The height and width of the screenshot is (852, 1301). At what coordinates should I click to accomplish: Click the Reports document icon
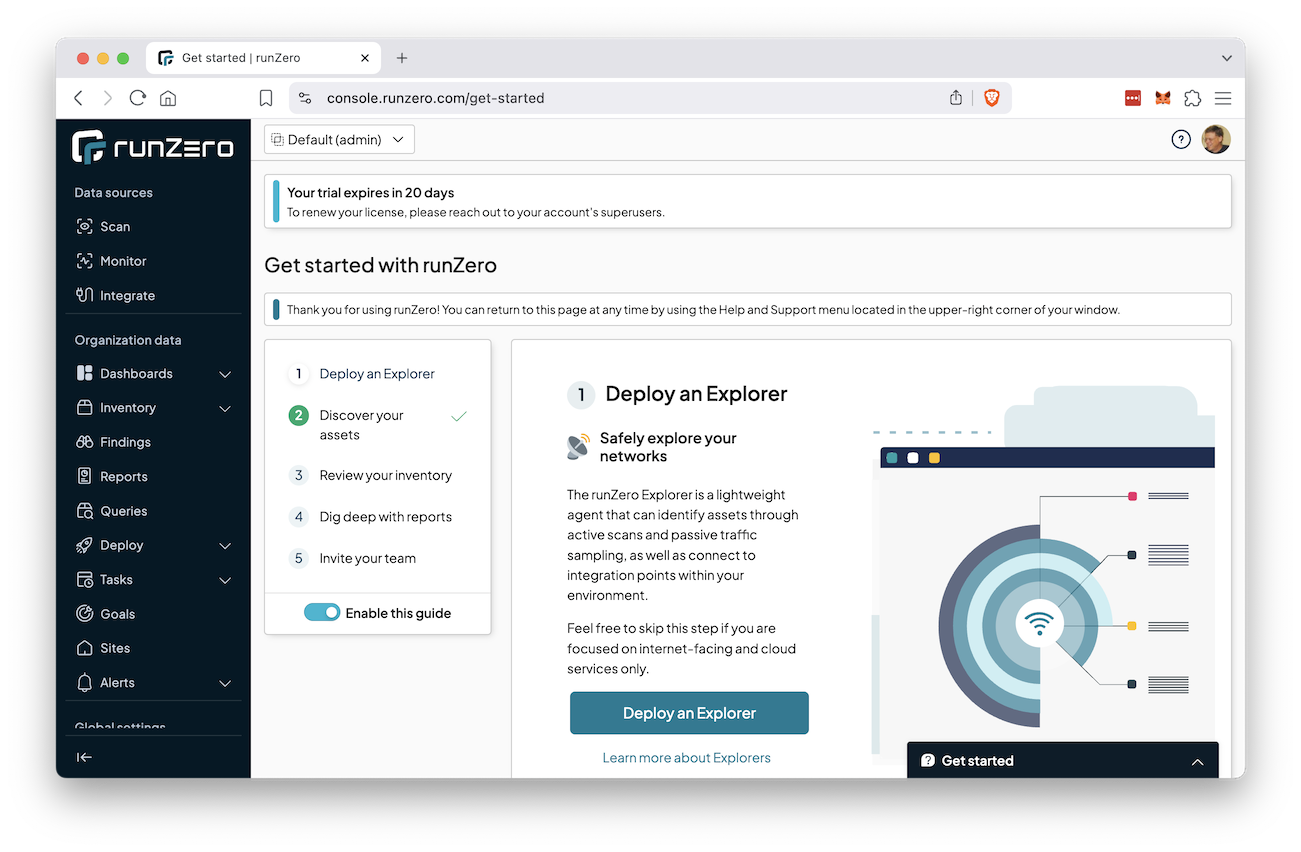[x=85, y=476]
